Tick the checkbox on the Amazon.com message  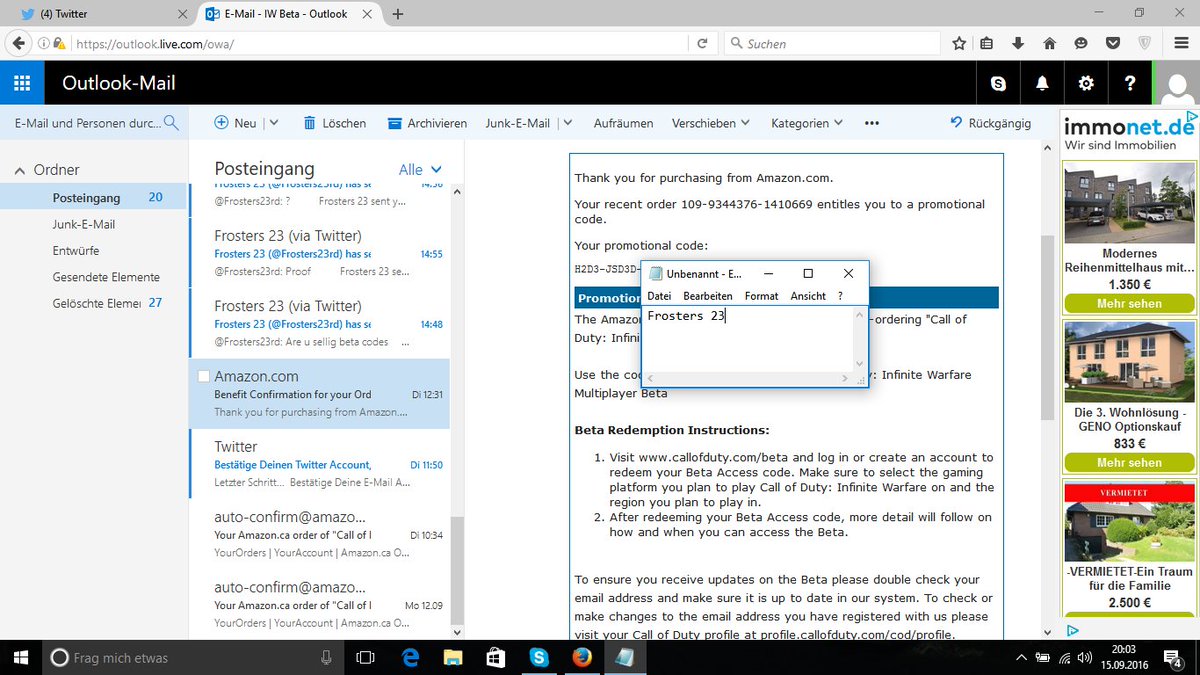(x=204, y=377)
